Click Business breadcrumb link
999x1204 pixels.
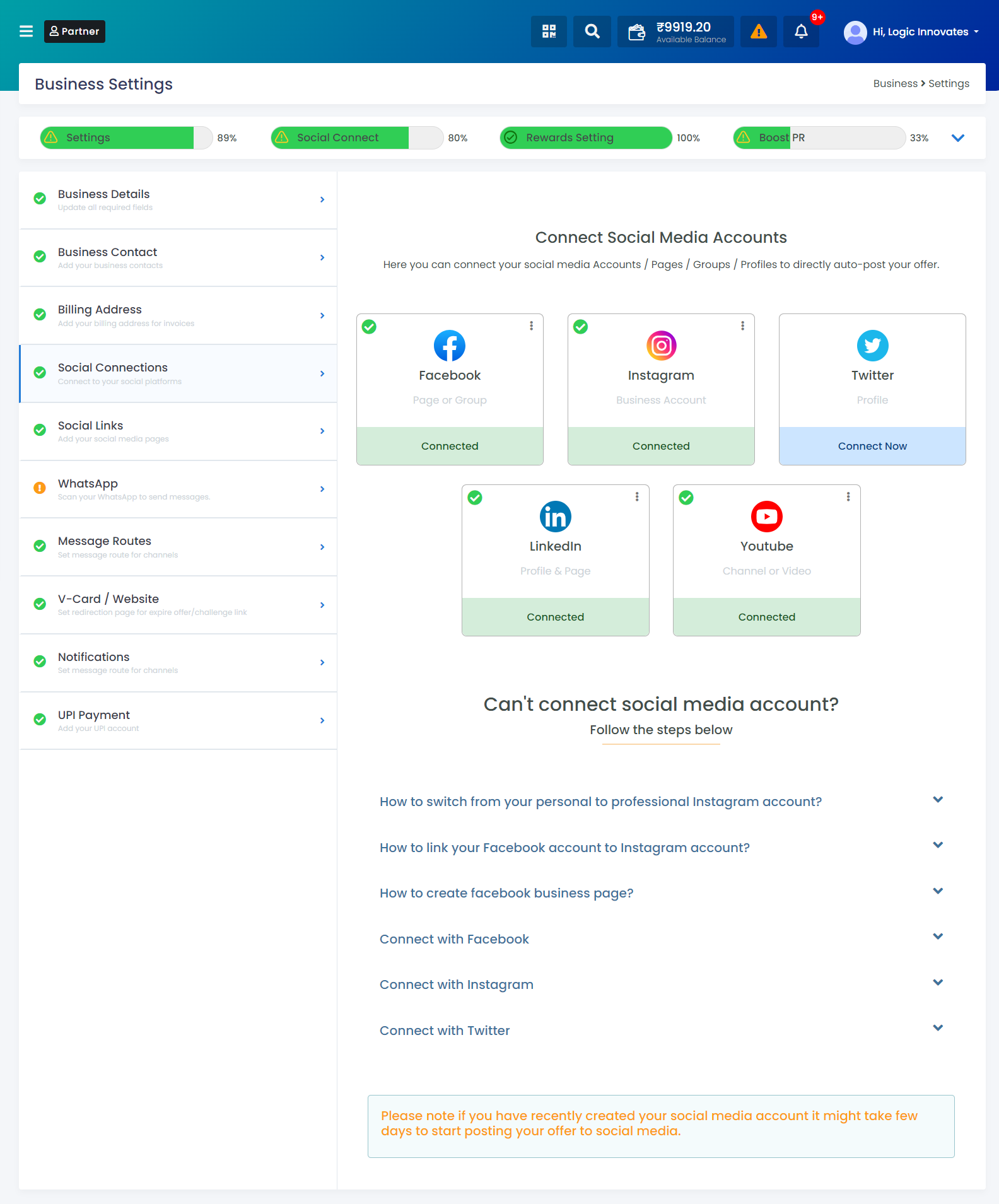(x=895, y=83)
